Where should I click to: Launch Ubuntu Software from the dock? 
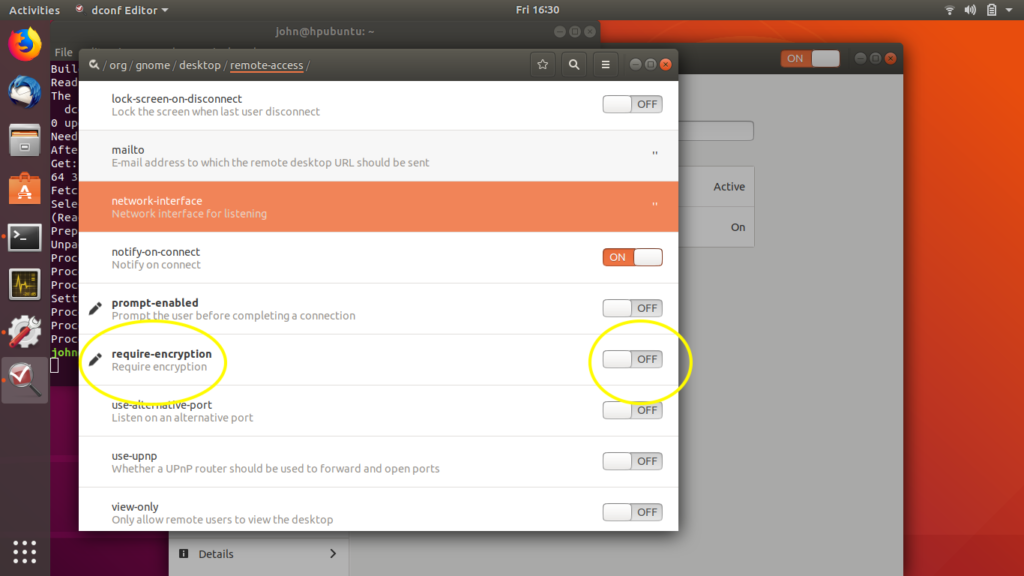tap(24, 189)
